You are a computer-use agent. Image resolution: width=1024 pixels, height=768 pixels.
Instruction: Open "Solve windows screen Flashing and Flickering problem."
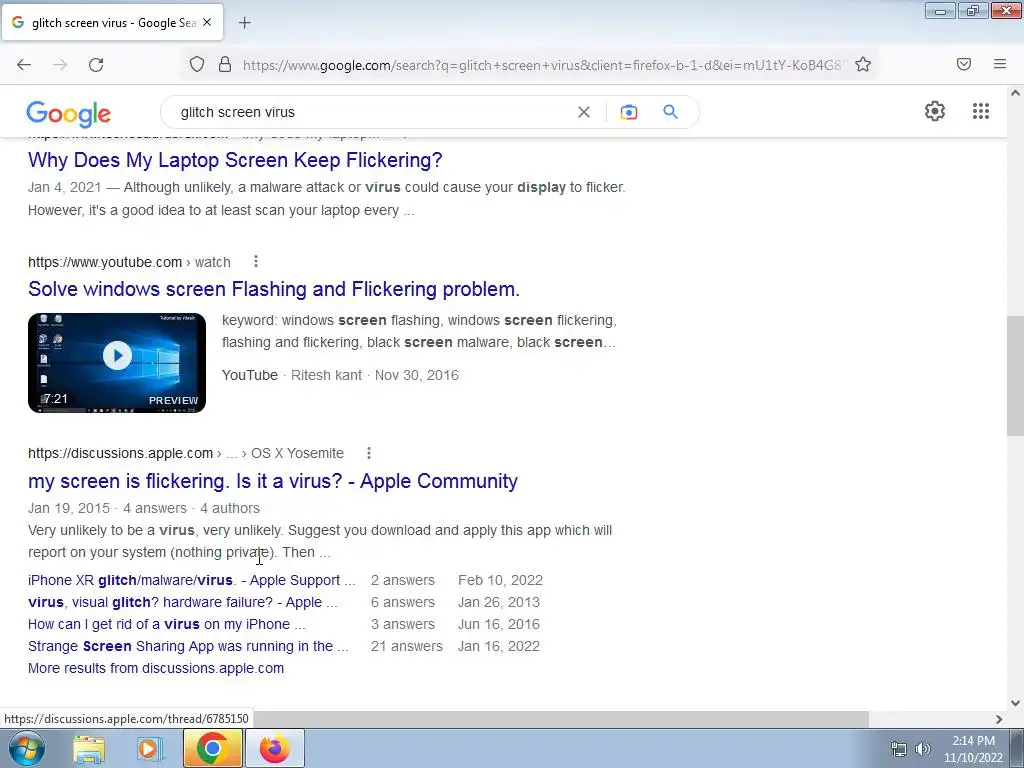pyautogui.click(x=274, y=289)
